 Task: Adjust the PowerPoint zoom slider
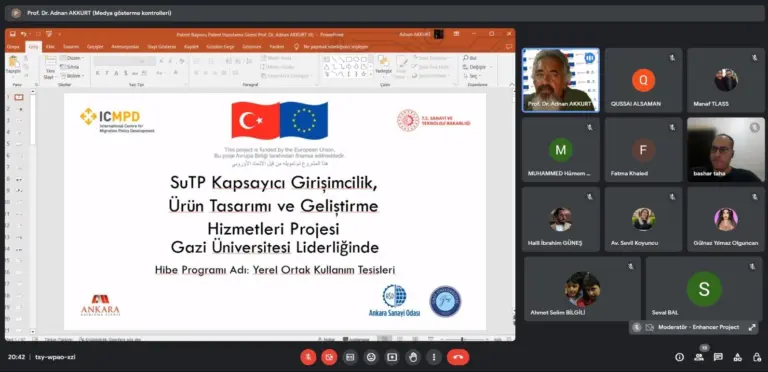(461, 339)
